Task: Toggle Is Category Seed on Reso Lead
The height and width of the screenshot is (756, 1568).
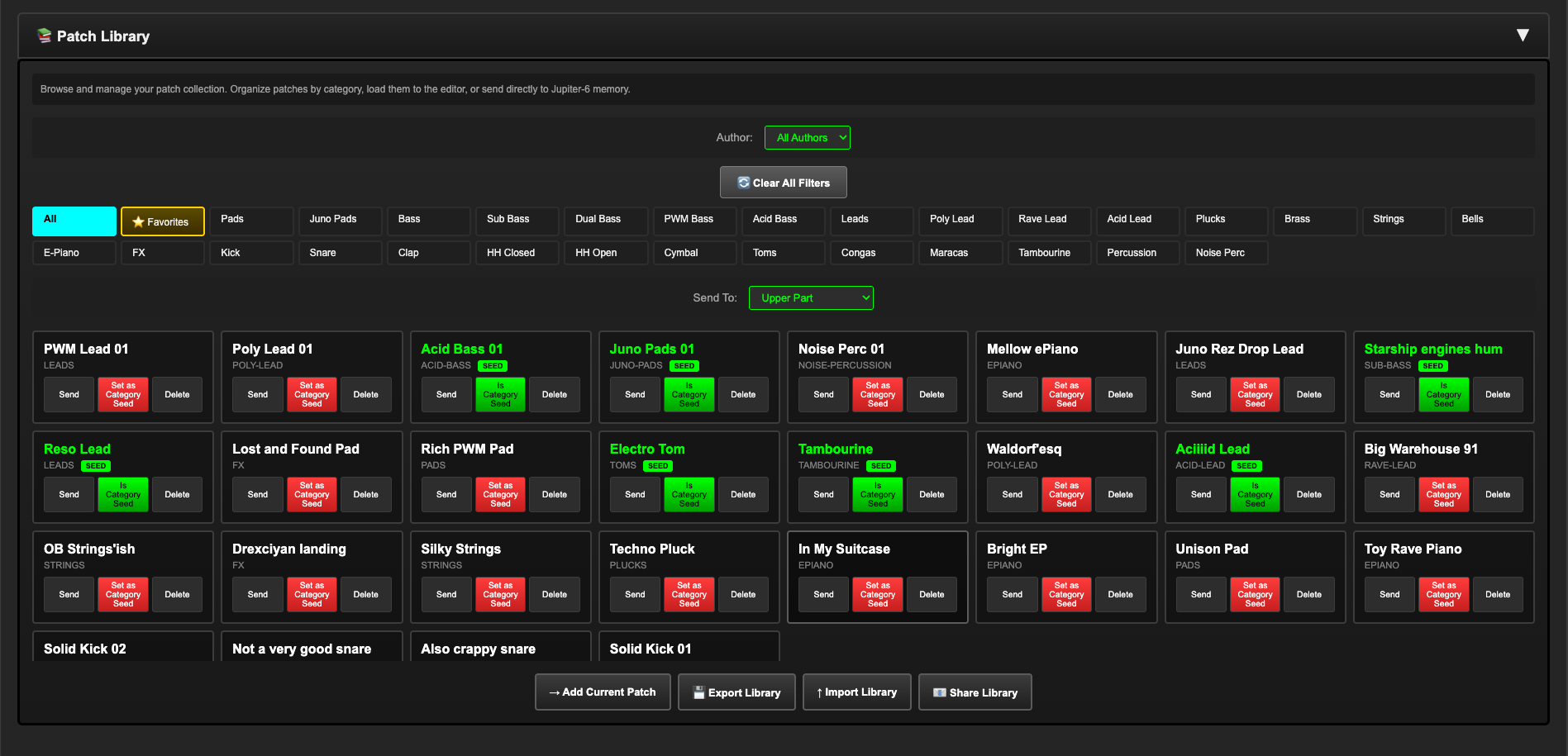Action: pyautogui.click(x=123, y=495)
